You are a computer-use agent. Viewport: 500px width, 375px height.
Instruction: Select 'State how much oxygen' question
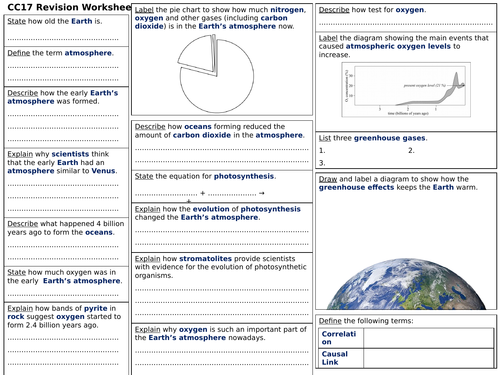[x=65, y=276]
